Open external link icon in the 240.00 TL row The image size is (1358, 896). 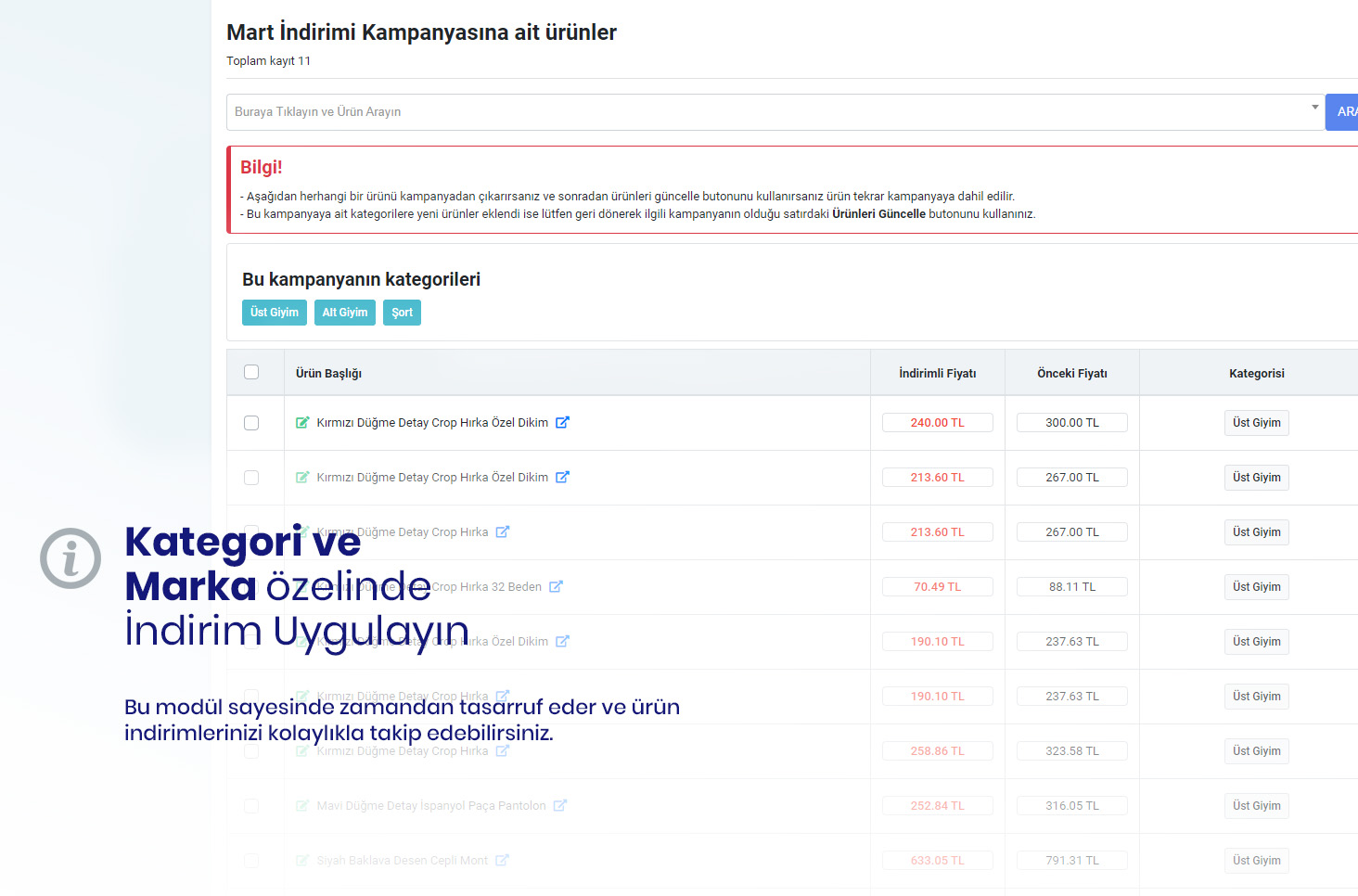coord(562,423)
